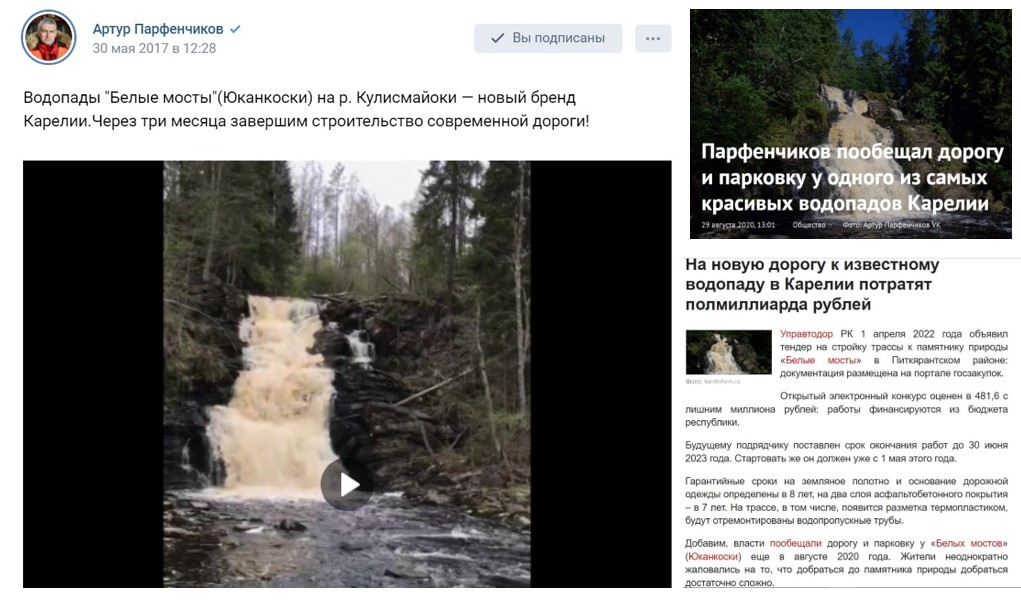The width and height of the screenshot is (1021, 601).
Task: Open the Белых мостов link in last paragraph
Action: (x=968, y=543)
